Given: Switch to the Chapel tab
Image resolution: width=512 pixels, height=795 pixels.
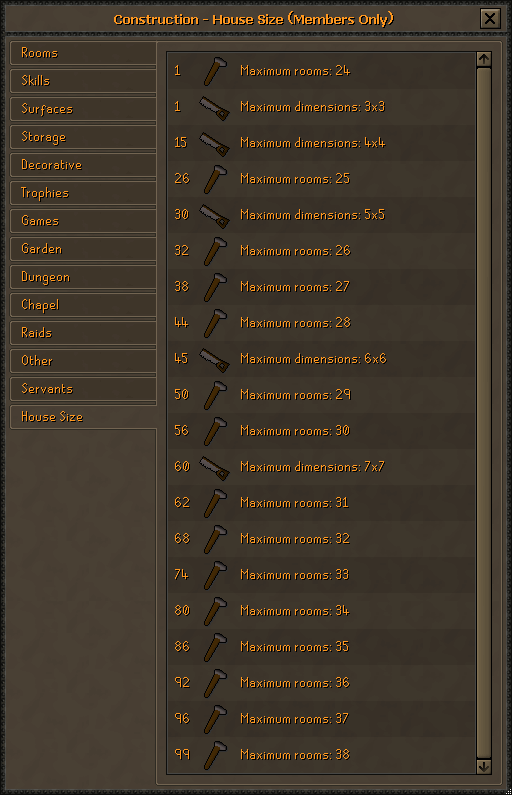Looking at the screenshot, I should 83,305.
